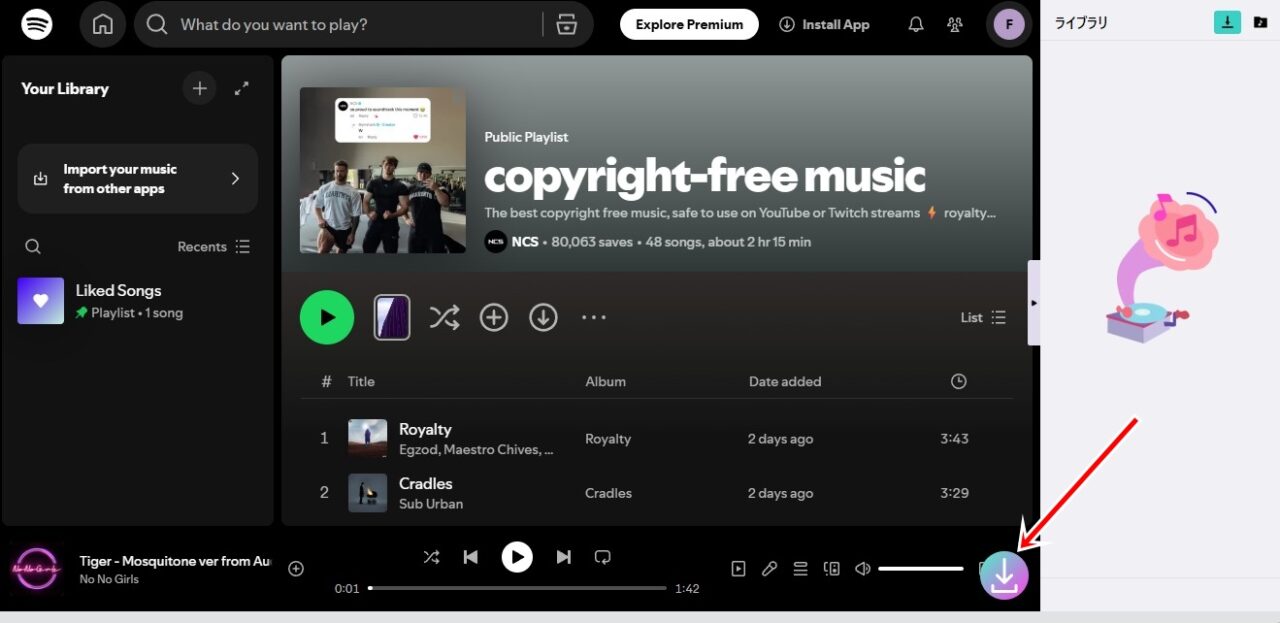Mute the volume speaker icon

pos(862,569)
